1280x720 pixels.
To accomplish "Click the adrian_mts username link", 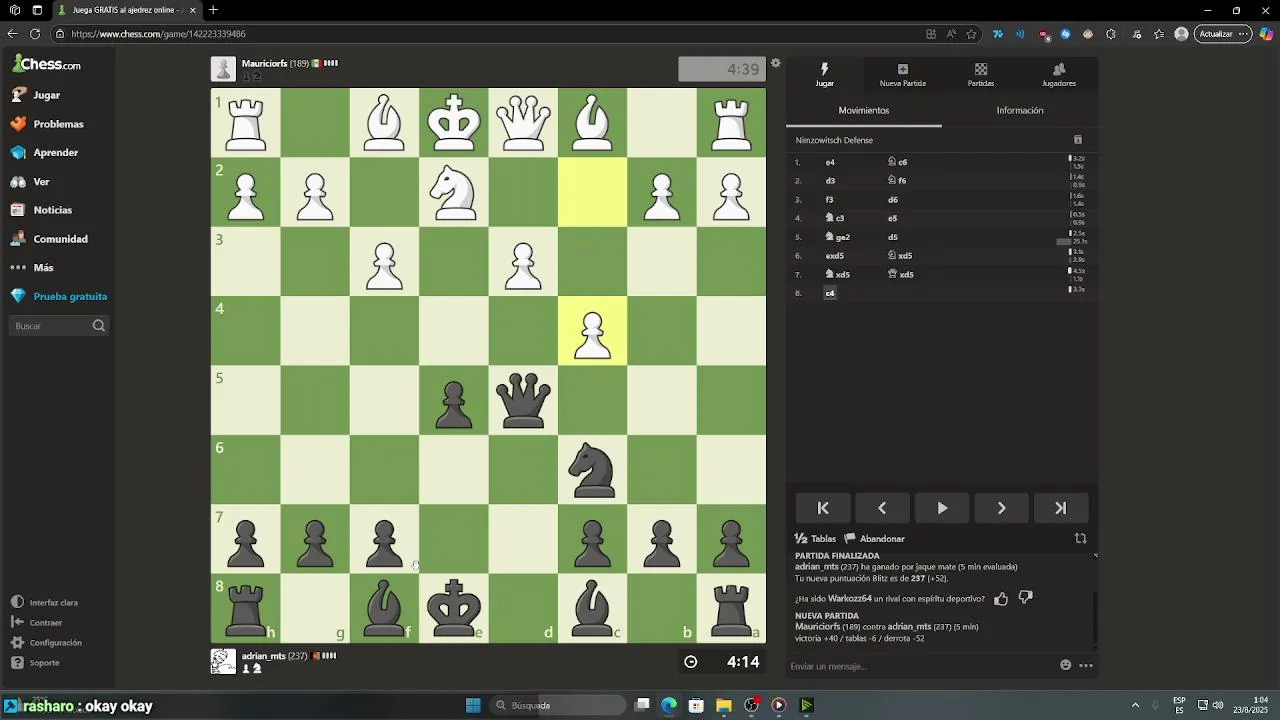I will click(264, 656).
